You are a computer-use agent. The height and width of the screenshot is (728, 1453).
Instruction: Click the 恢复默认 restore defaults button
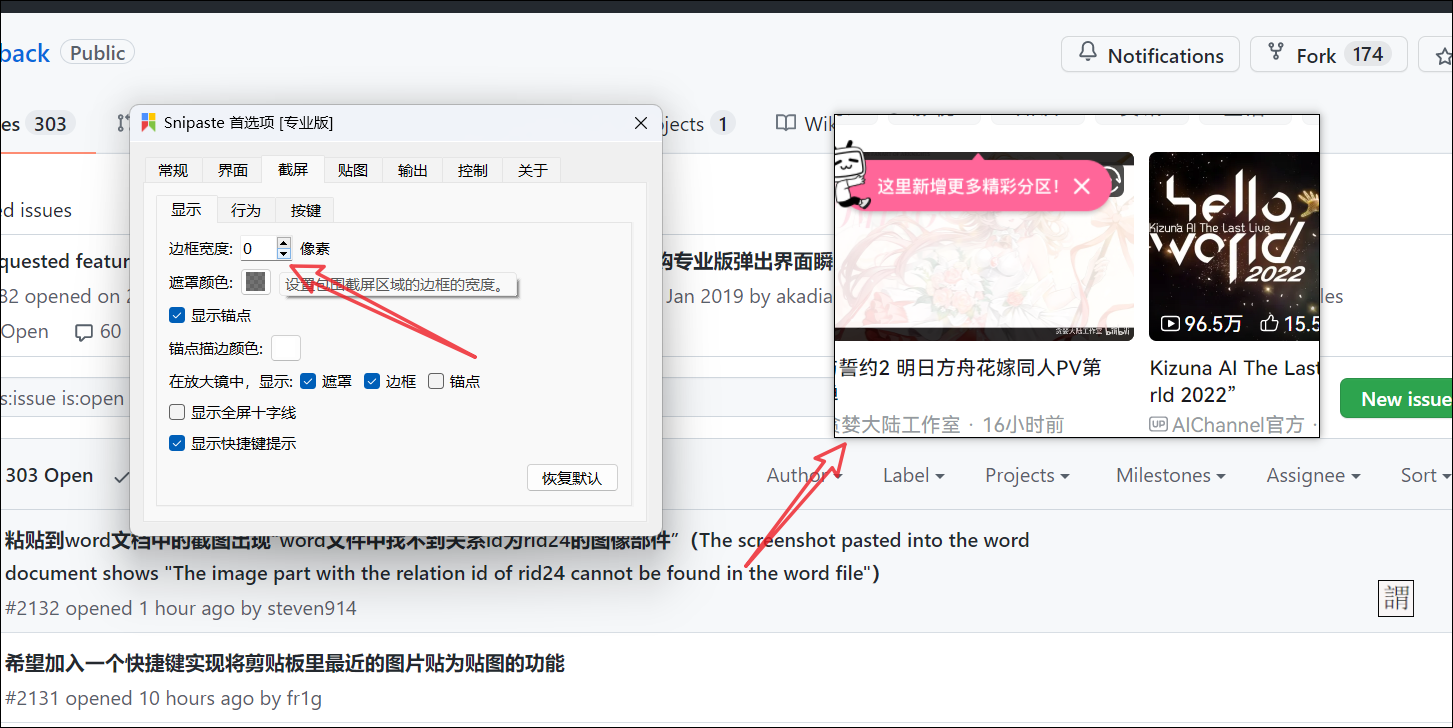point(572,477)
